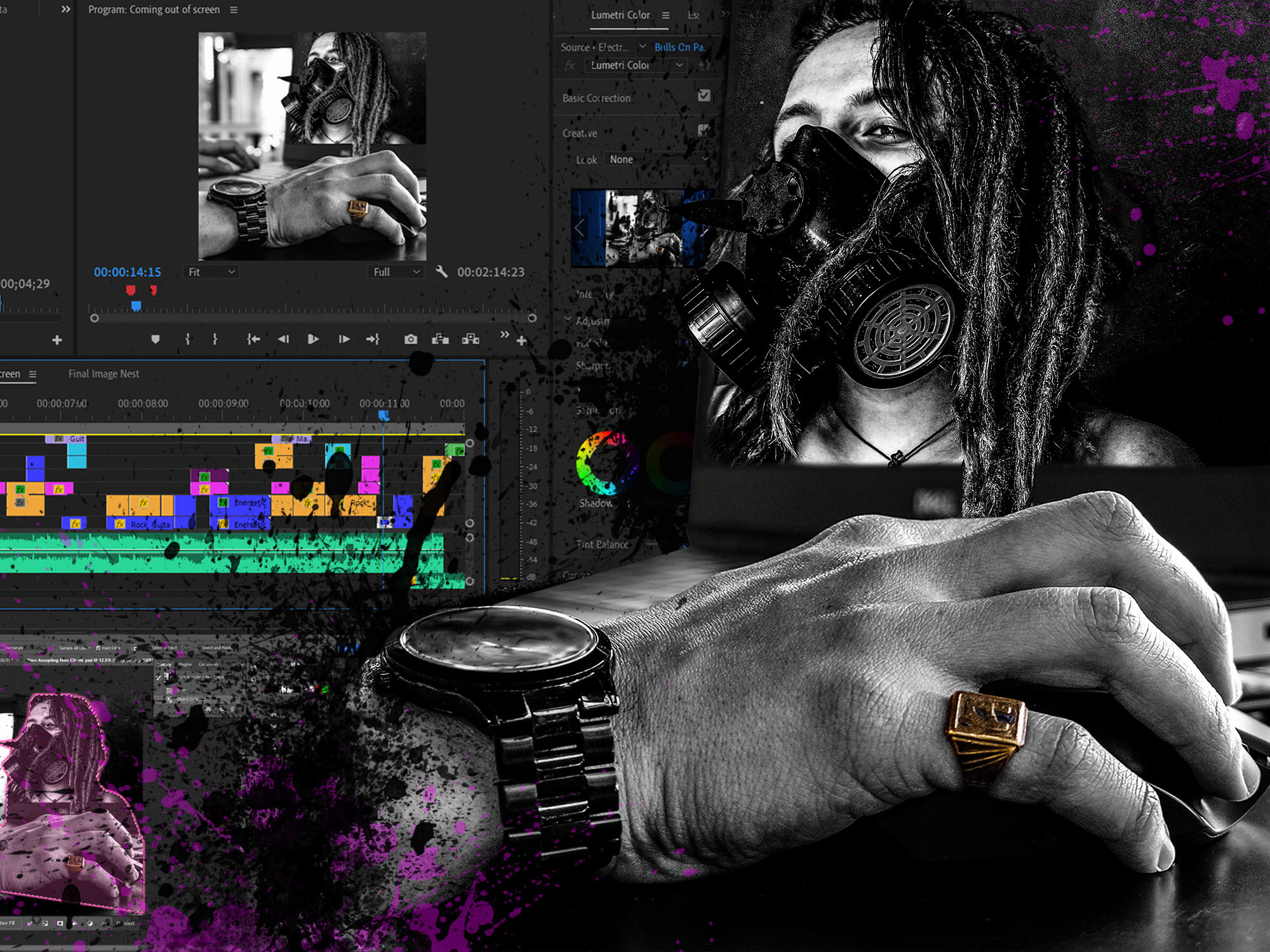Click Photoshop transform selection icon in bottom bar
The height and width of the screenshot is (952, 1270).
pyautogui.click(x=45, y=923)
